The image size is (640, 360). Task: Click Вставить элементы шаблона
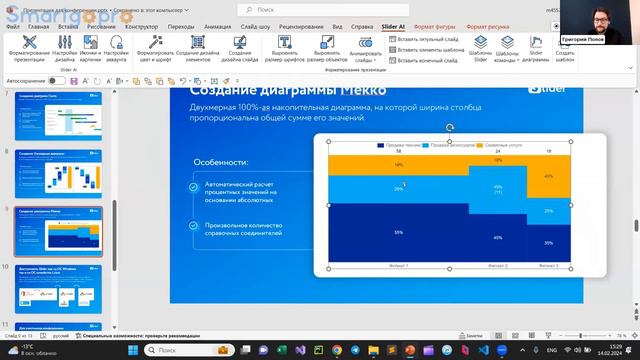pos(427,50)
